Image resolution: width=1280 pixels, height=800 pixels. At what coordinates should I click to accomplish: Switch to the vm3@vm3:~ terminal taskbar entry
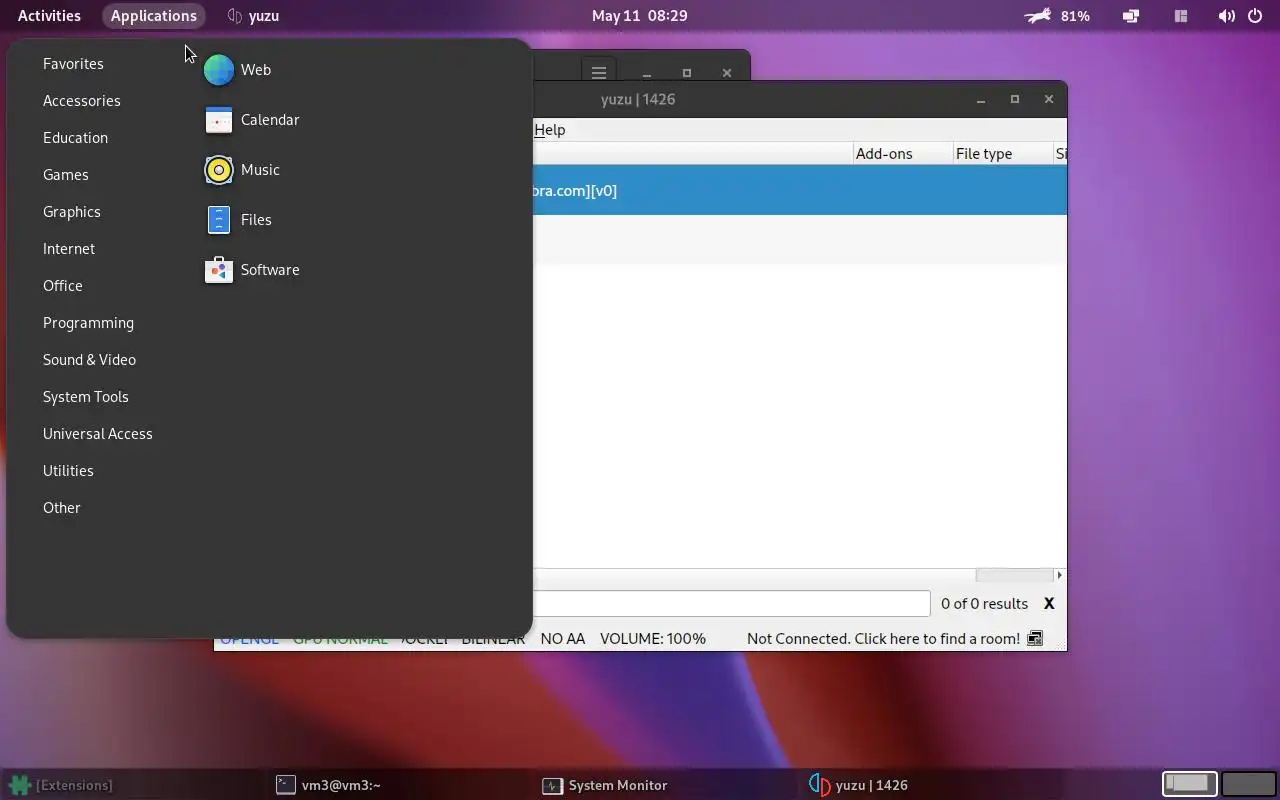click(328, 785)
